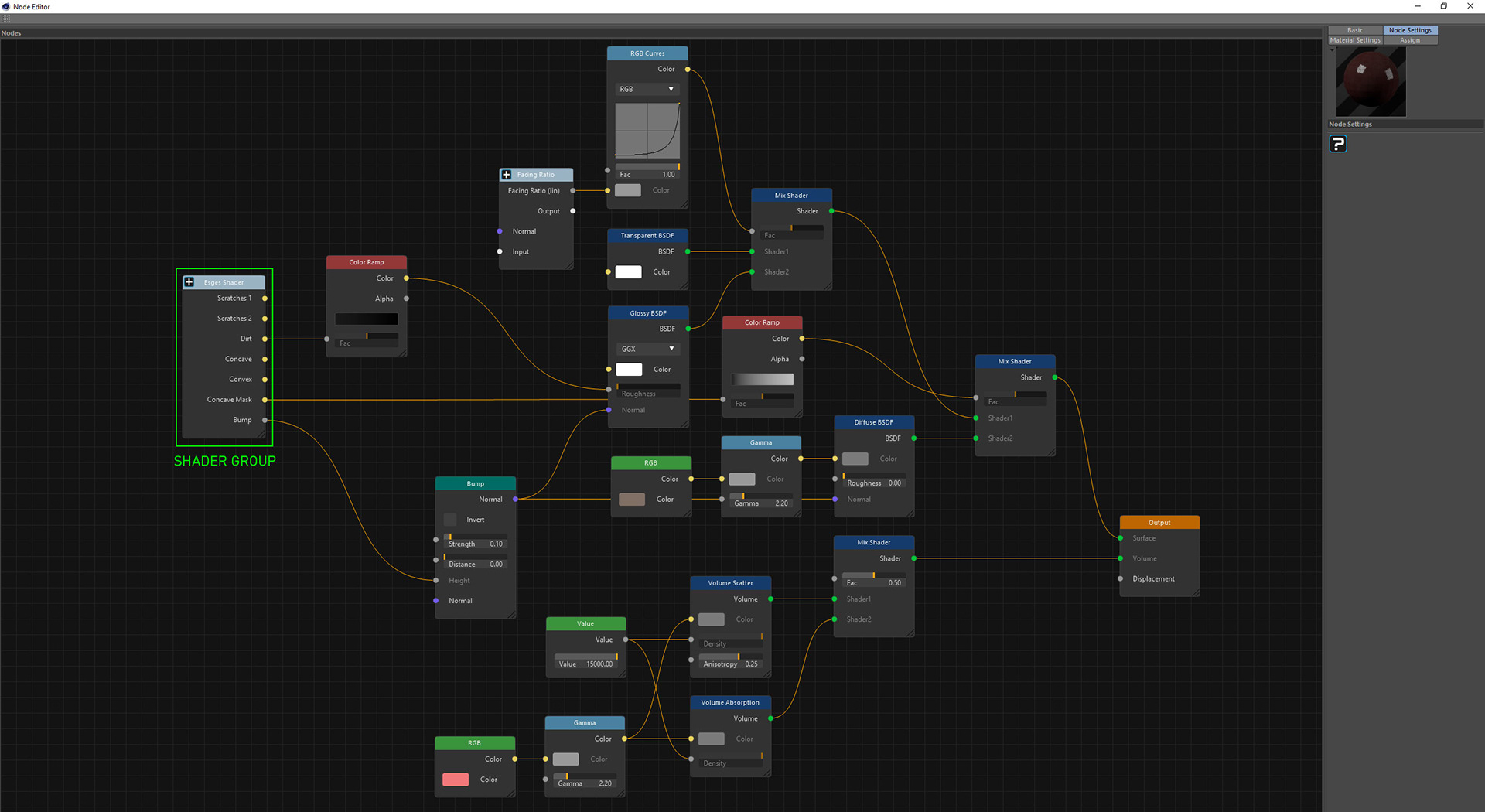Viewport: 1485px width, 812px height.
Task: Select the Volume Absorption node header
Action: click(731, 702)
